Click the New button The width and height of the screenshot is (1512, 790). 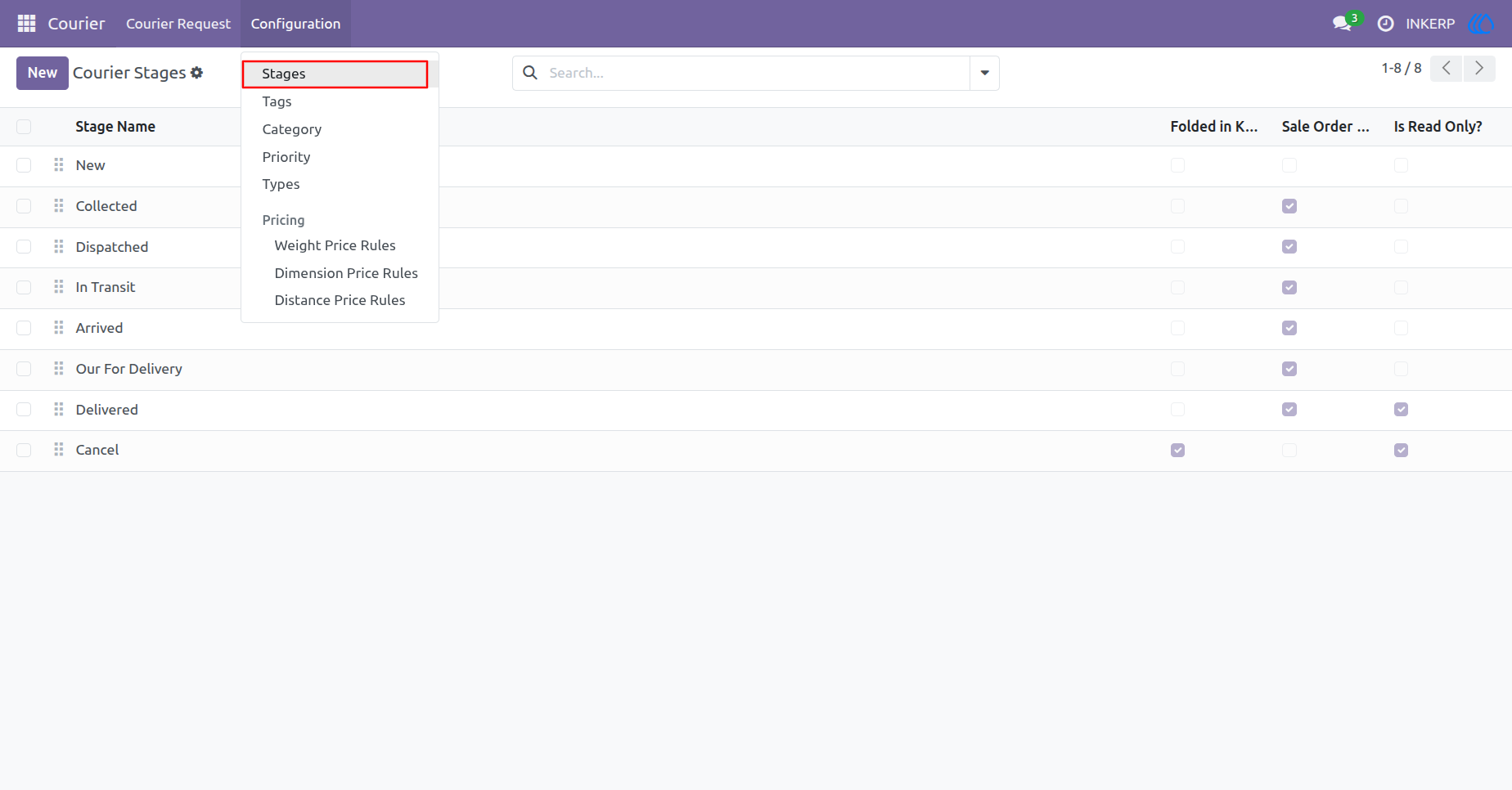[43, 73]
